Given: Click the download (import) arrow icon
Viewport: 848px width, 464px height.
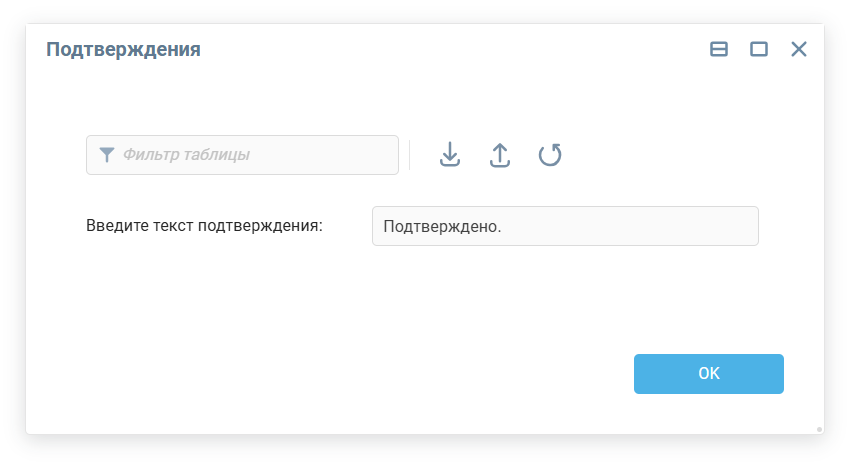Looking at the screenshot, I should pos(450,155).
